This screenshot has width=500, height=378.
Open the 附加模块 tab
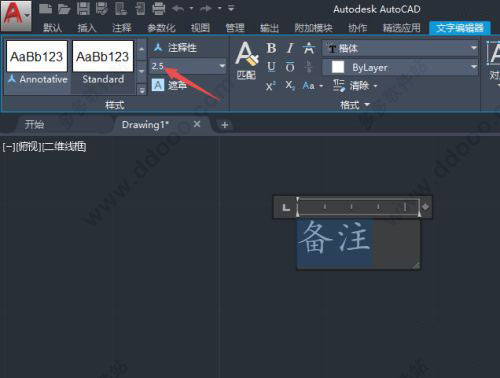pyautogui.click(x=313, y=28)
